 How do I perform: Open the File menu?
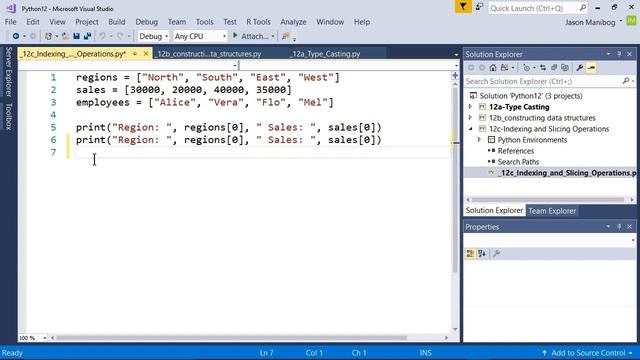click(x=11, y=22)
